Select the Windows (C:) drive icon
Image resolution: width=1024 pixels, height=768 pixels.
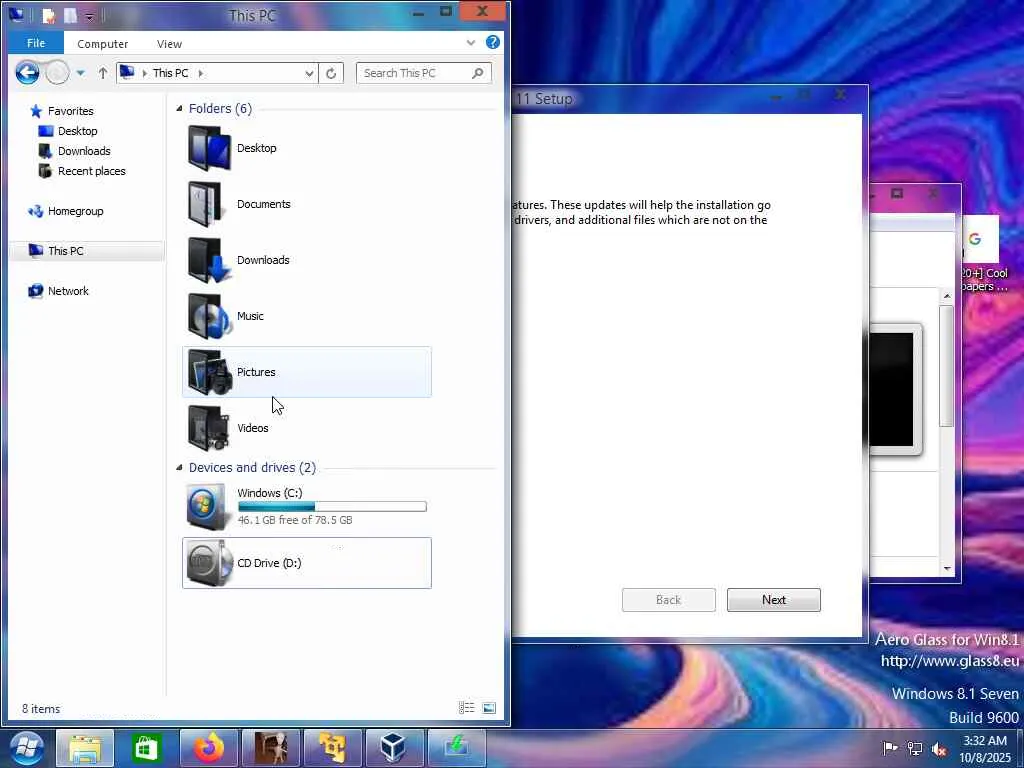pos(208,507)
